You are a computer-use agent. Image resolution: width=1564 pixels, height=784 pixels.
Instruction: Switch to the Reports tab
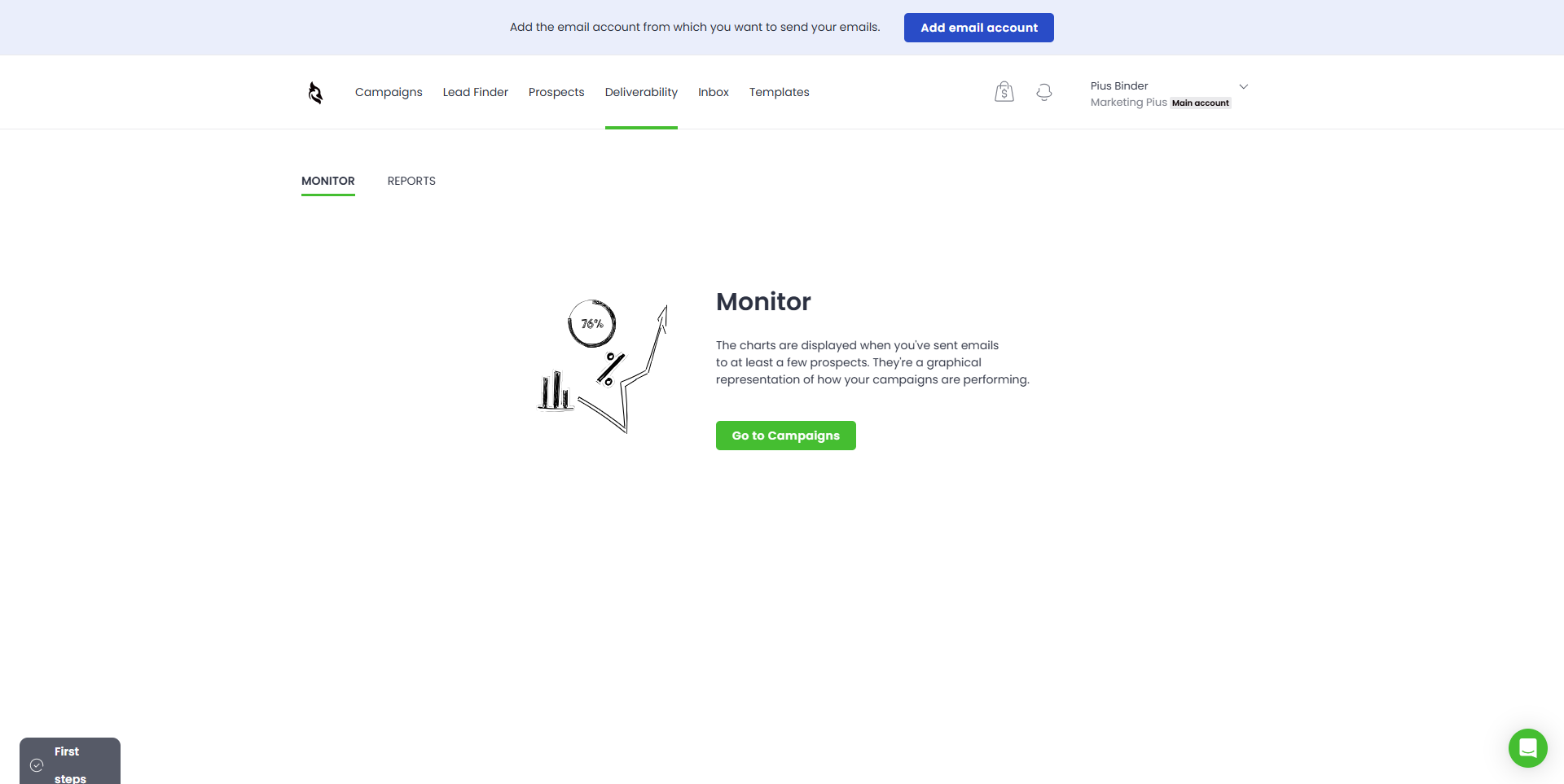point(411,181)
